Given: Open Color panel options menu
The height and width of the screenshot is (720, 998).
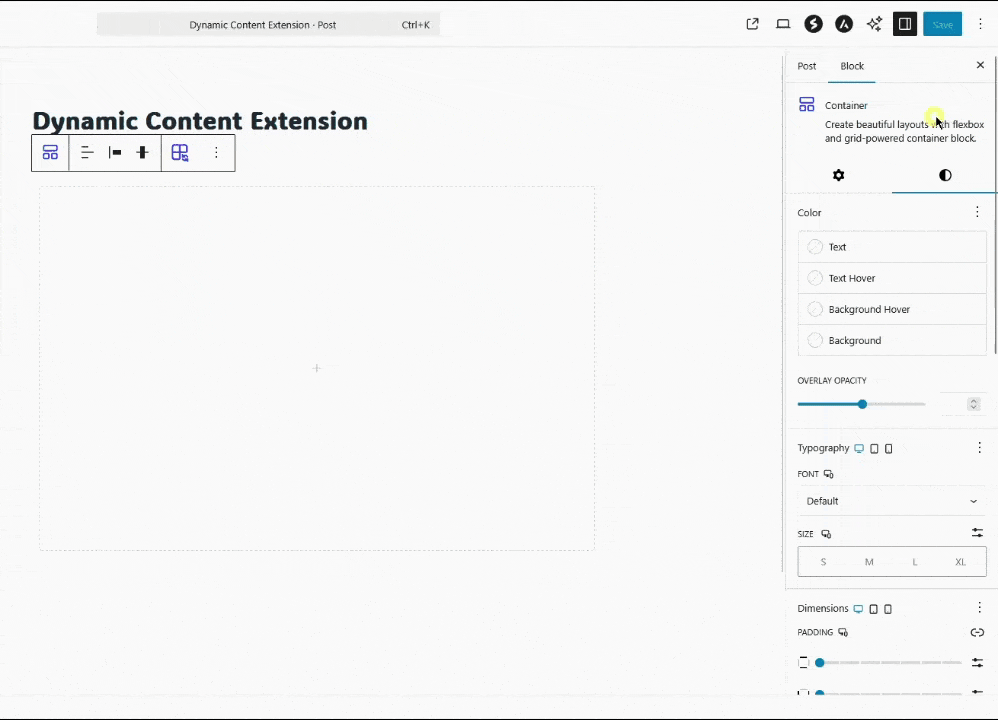Looking at the screenshot, I should (x=977, y=212).
